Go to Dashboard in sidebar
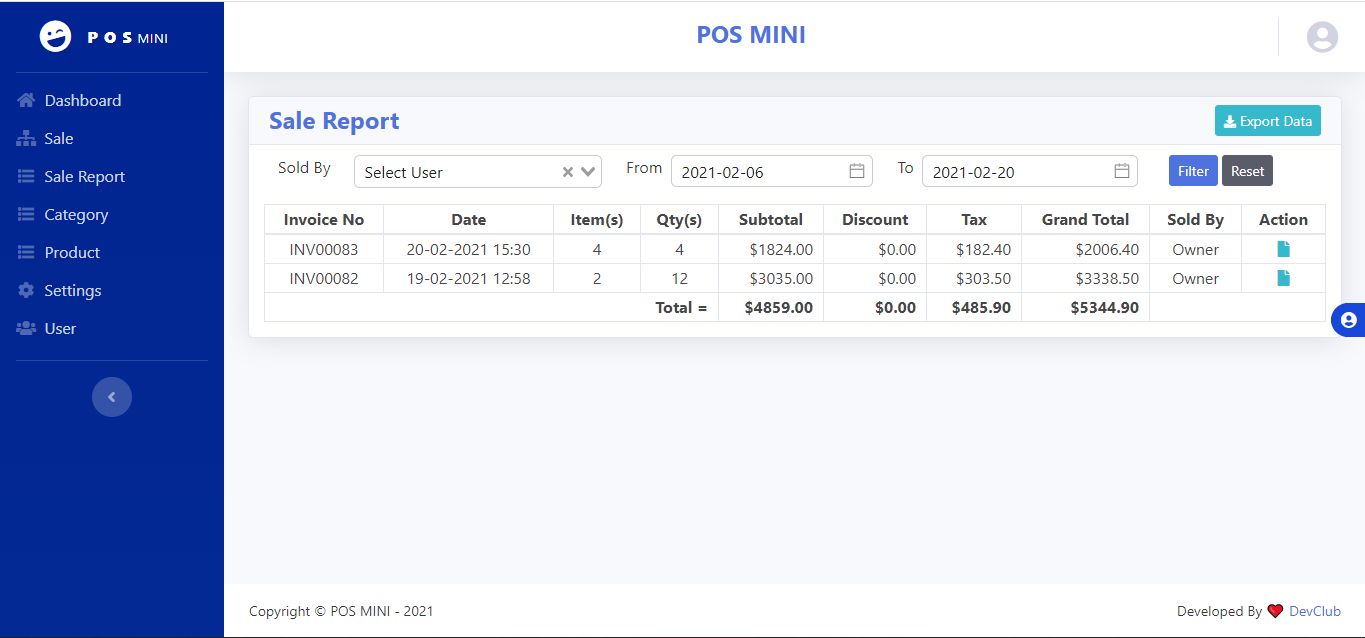This screenshot has width=1365, height=638. tap(82, 100)
